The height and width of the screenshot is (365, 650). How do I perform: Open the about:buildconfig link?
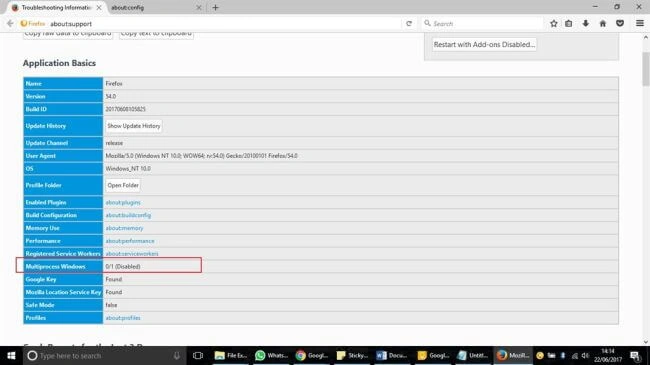(x=128, y=215)
